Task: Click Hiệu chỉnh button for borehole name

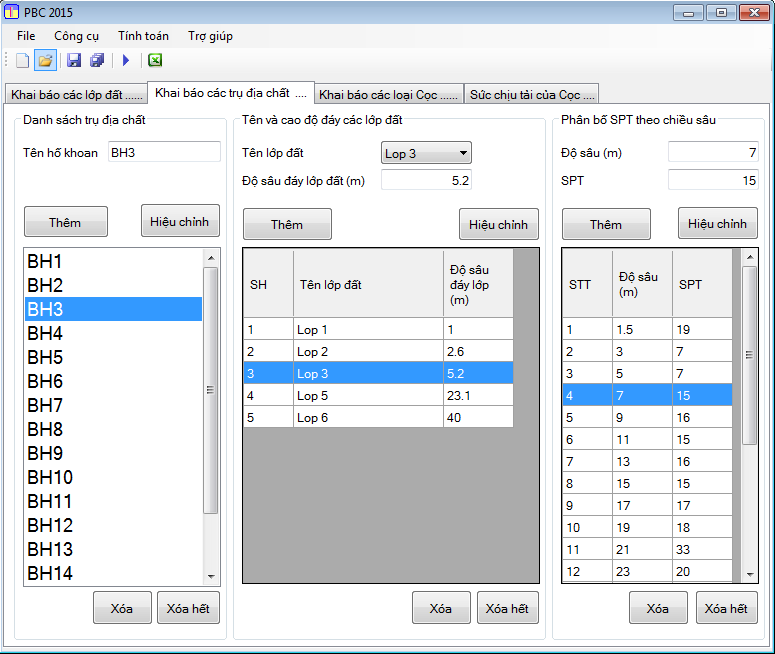Action: coord(180,221)
